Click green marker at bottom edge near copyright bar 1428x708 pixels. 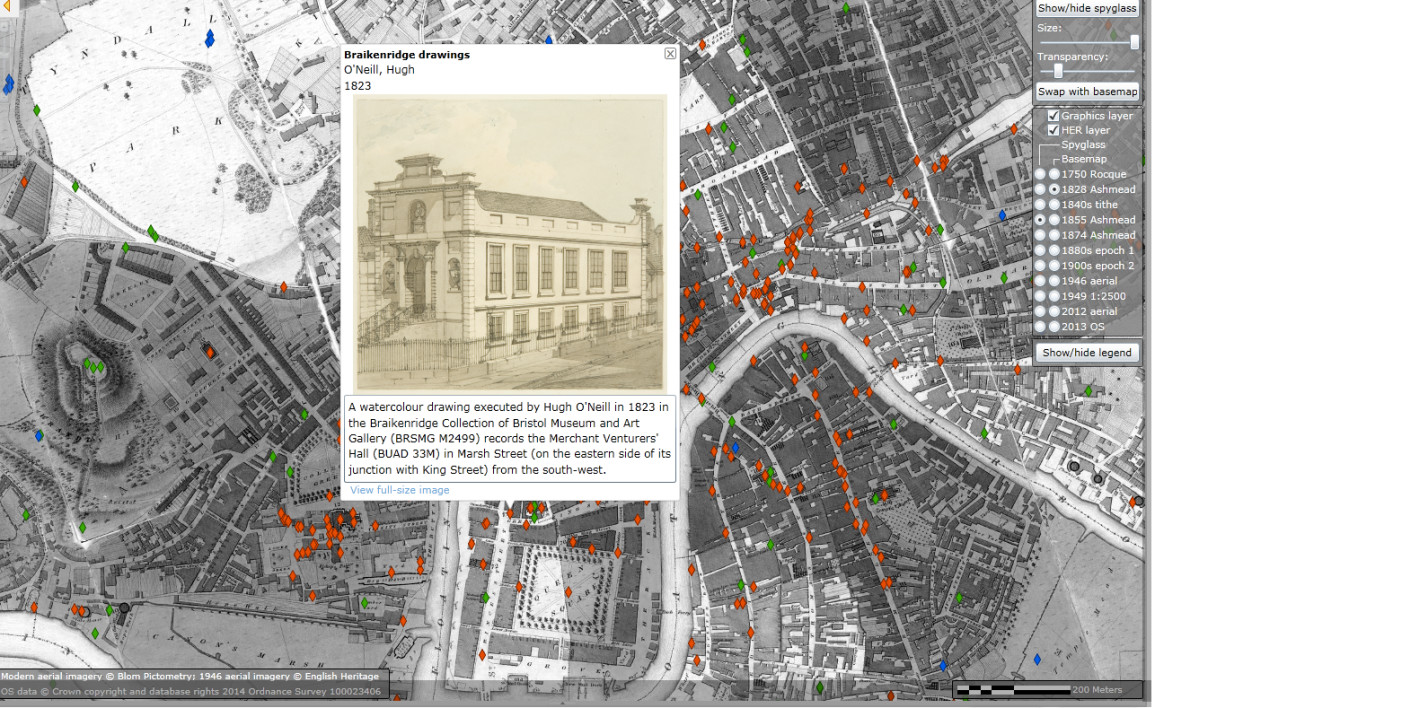coord(819,687)
